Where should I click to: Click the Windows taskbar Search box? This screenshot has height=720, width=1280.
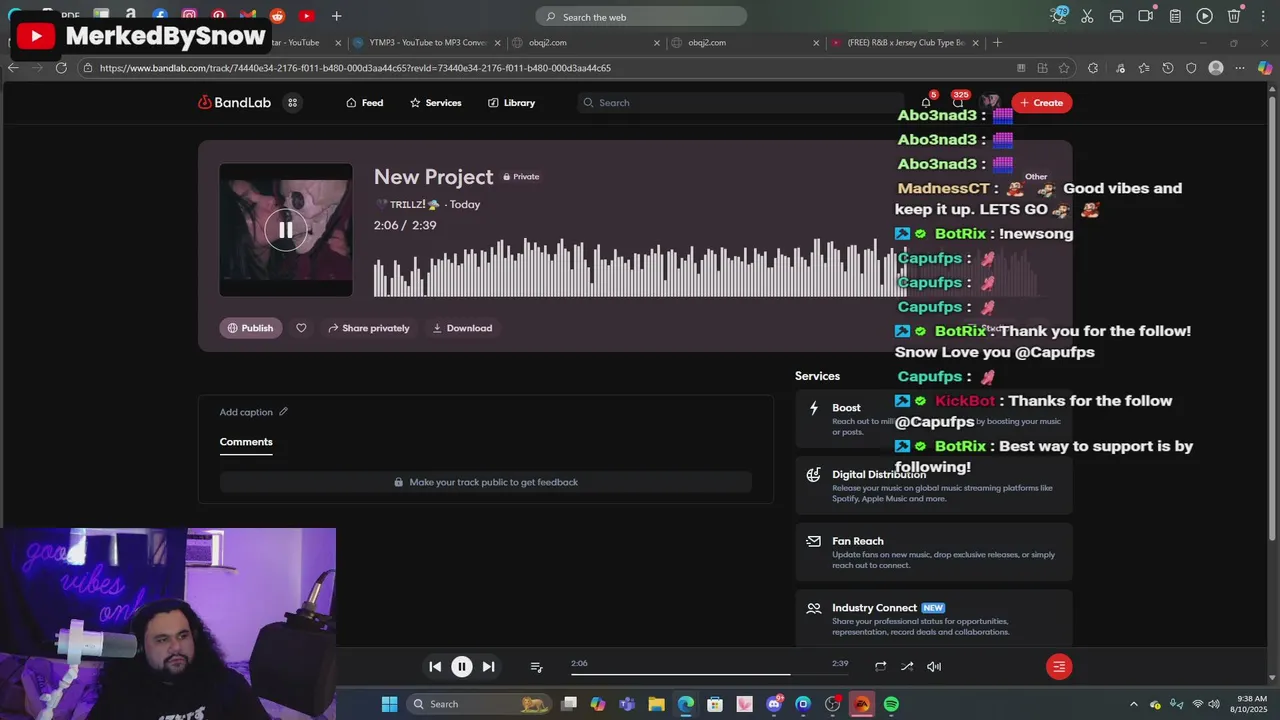point(481,704)
